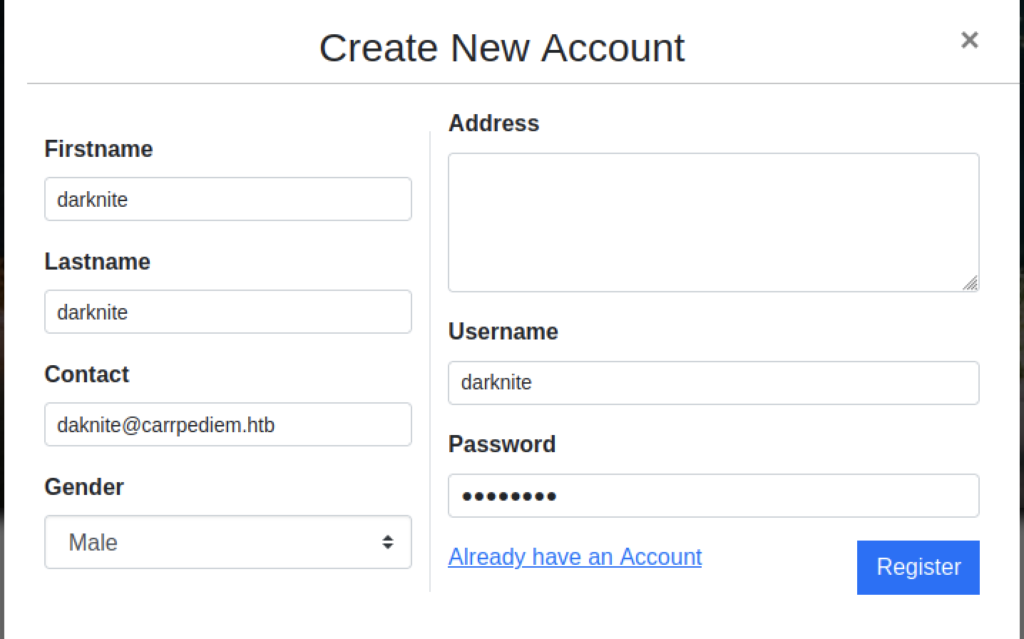
Task: Select the Username input field
Action: (x=713, y=383)
